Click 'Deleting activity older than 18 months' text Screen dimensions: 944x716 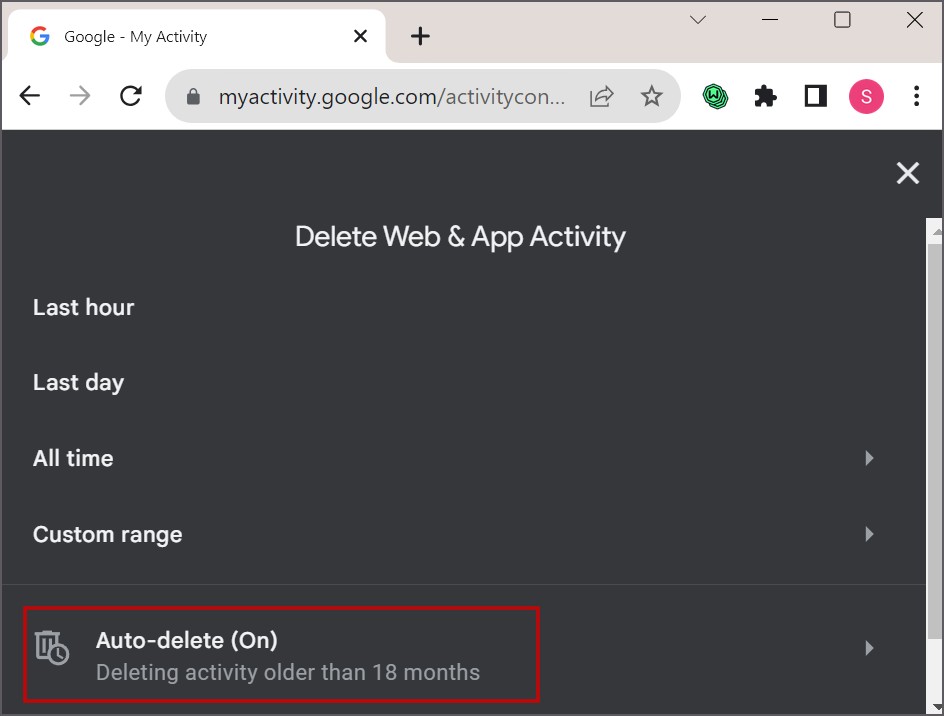[288, 672]
